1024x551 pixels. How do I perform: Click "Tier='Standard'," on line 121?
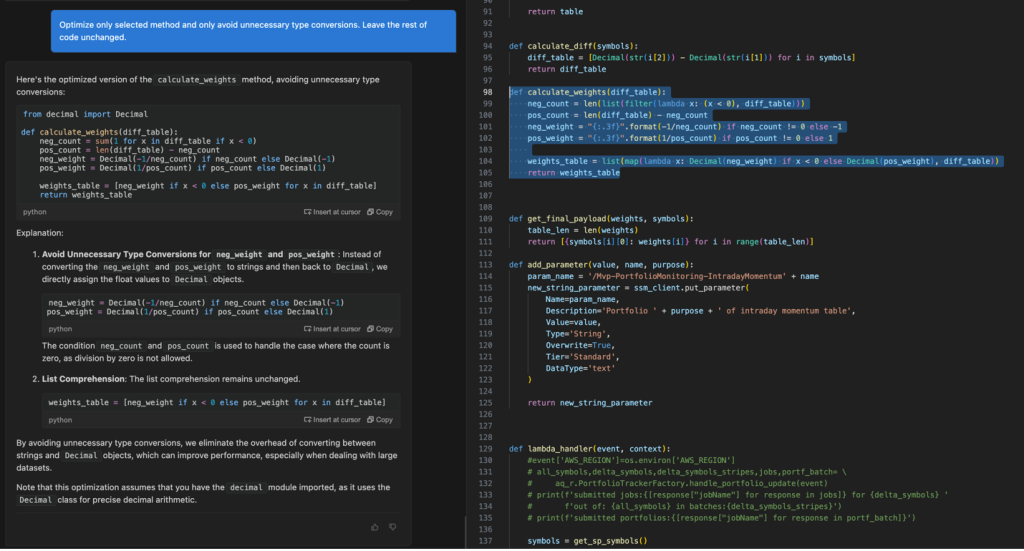coord(583,356)
